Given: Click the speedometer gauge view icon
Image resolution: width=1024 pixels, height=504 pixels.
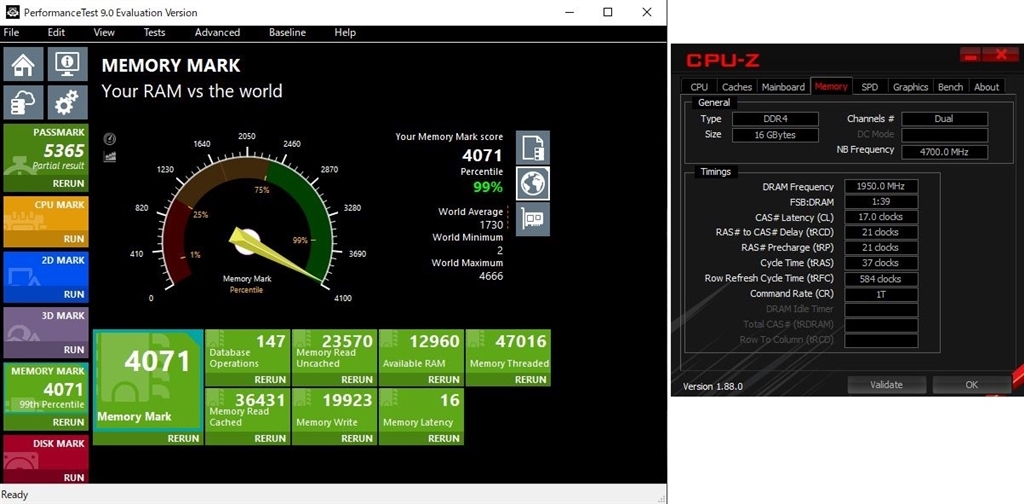Looking at the screenshot, I should pyautogui.click(x=110, y=139).
